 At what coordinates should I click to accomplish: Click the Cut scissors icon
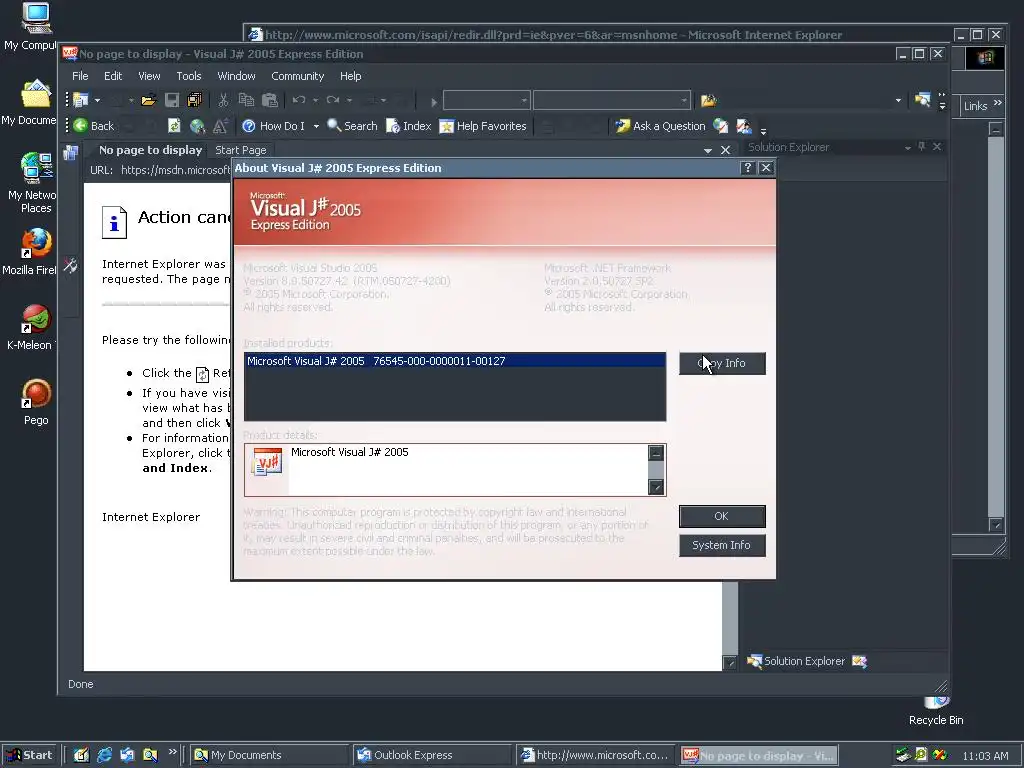click(223, 100)
